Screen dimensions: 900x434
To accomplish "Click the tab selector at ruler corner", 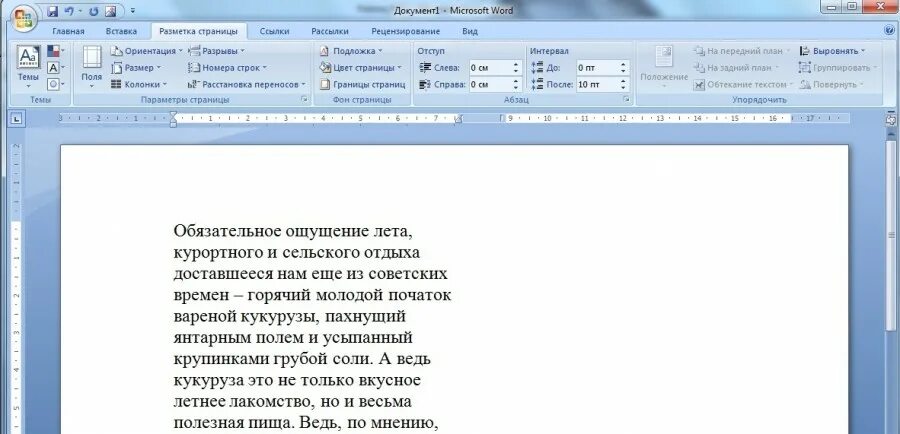I will [x=16, y=119].
